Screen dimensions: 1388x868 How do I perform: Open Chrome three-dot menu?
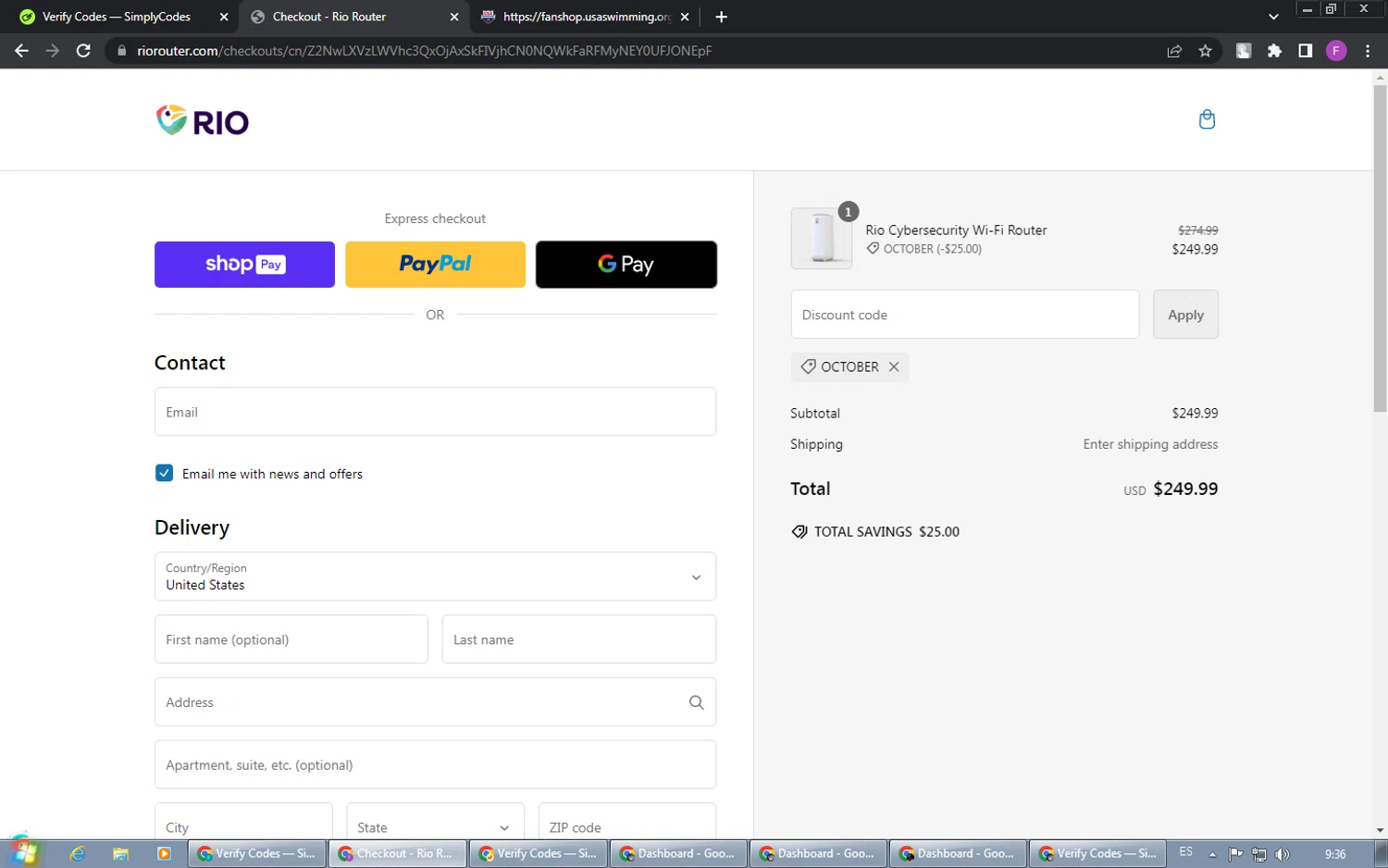click(x=1368, y=51)
